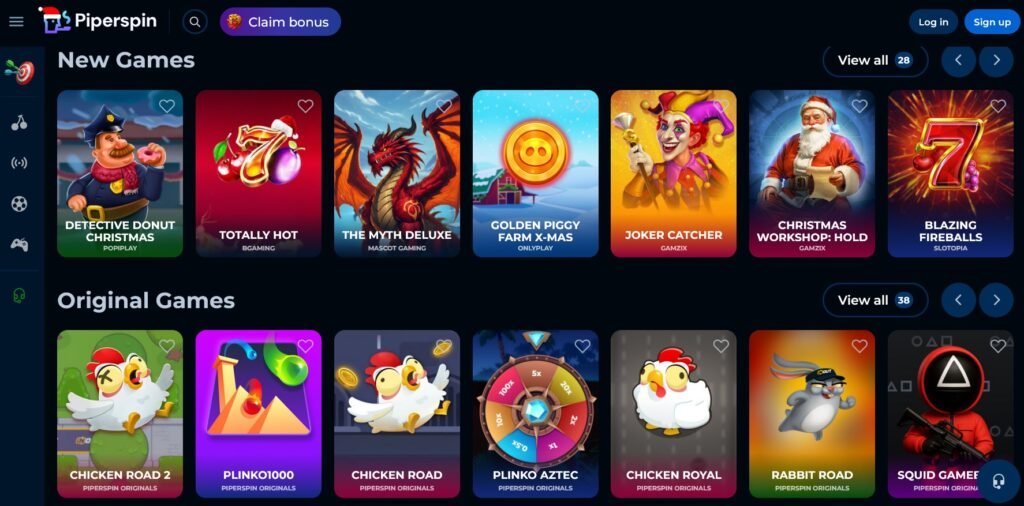Image resolution: width=1024 pixels, height=506 pixels.
Task: Click the green headset support sidebar icon
Action: [x=20, y=296]
